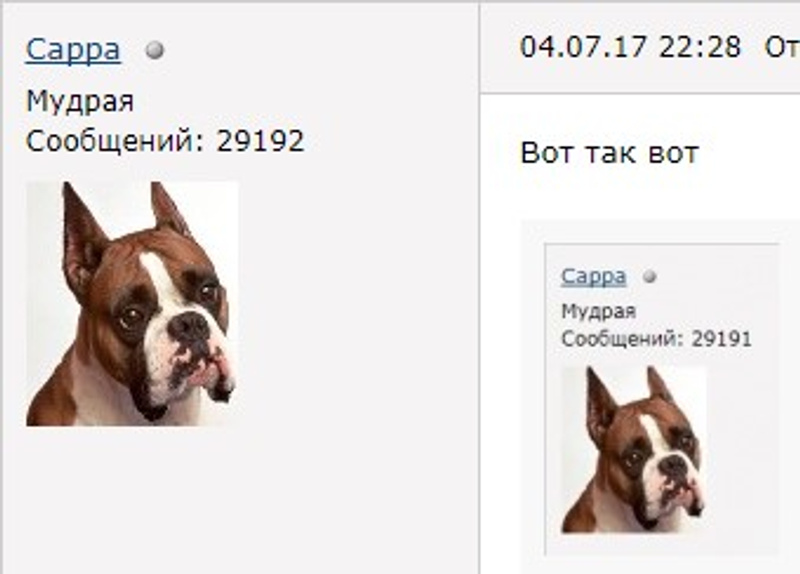Click the vertical divider between user panel and post
Viewport: 800px width, 574px height.
coord(480,287)
